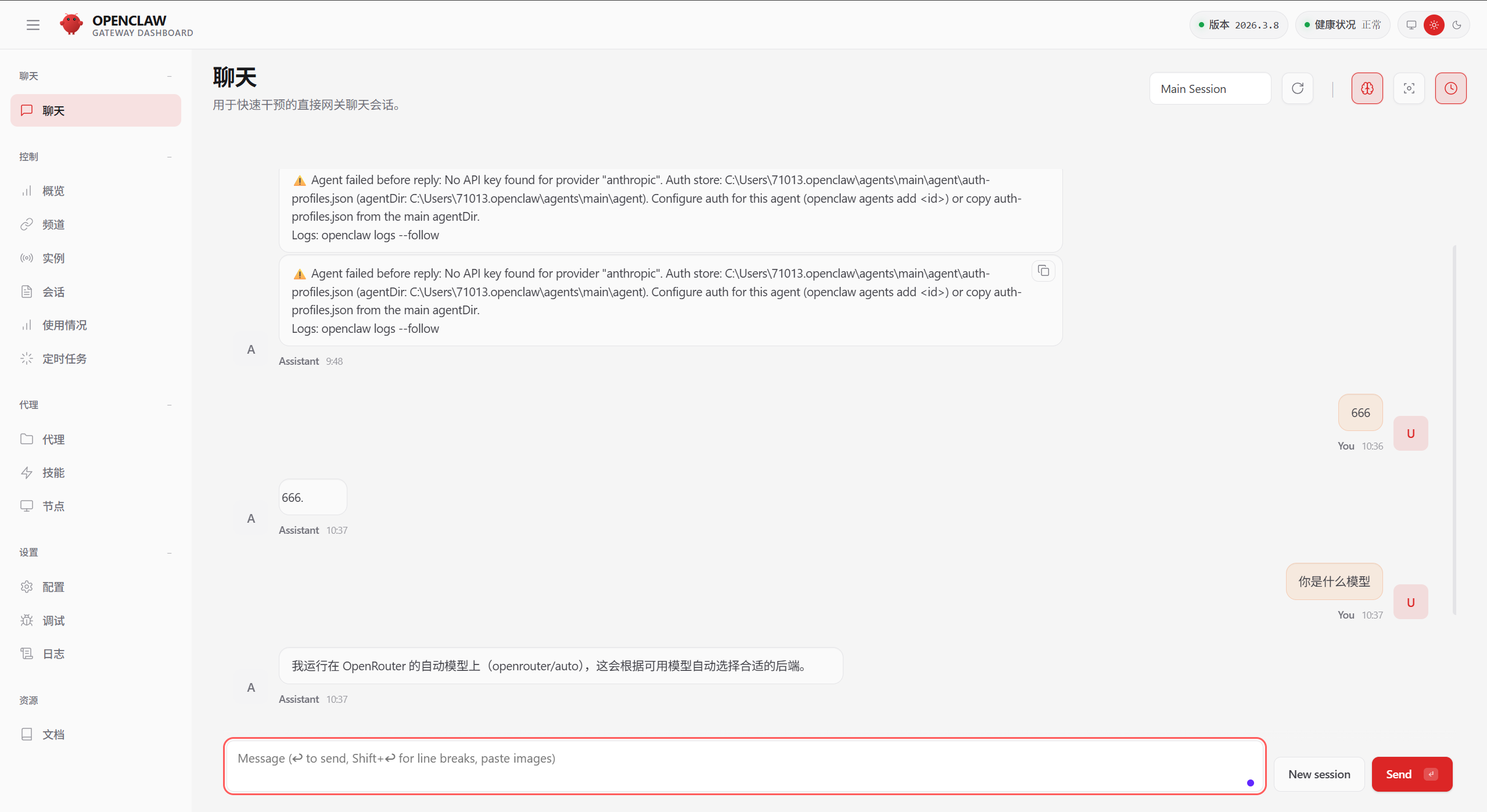Collapse the 设置 sidebar section
Image resolution: width=1487 pixels, height=812 pixels.
tap(169, 552)
